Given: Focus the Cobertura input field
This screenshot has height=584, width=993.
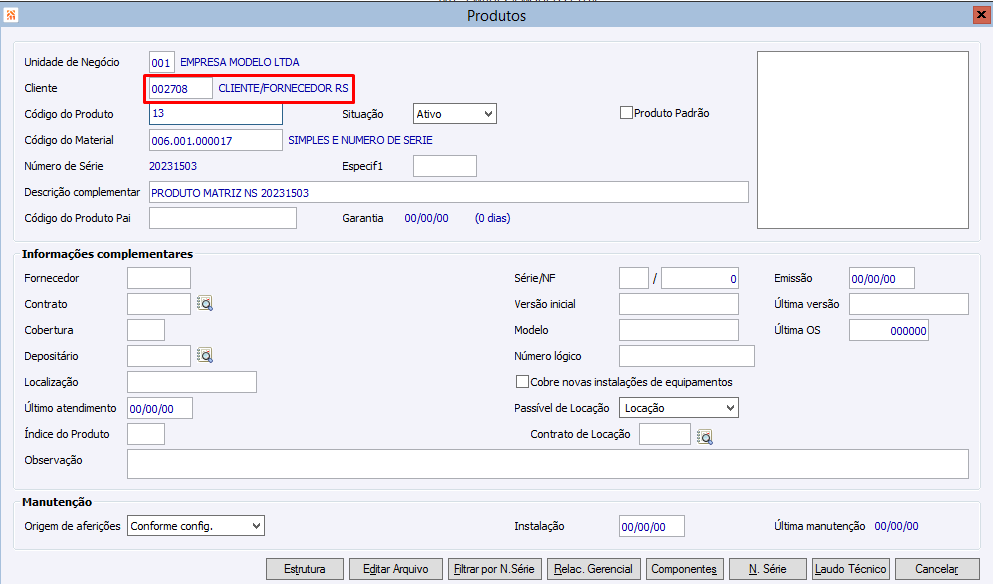Looking at the screenshot, I should click(x=146, y=330).
